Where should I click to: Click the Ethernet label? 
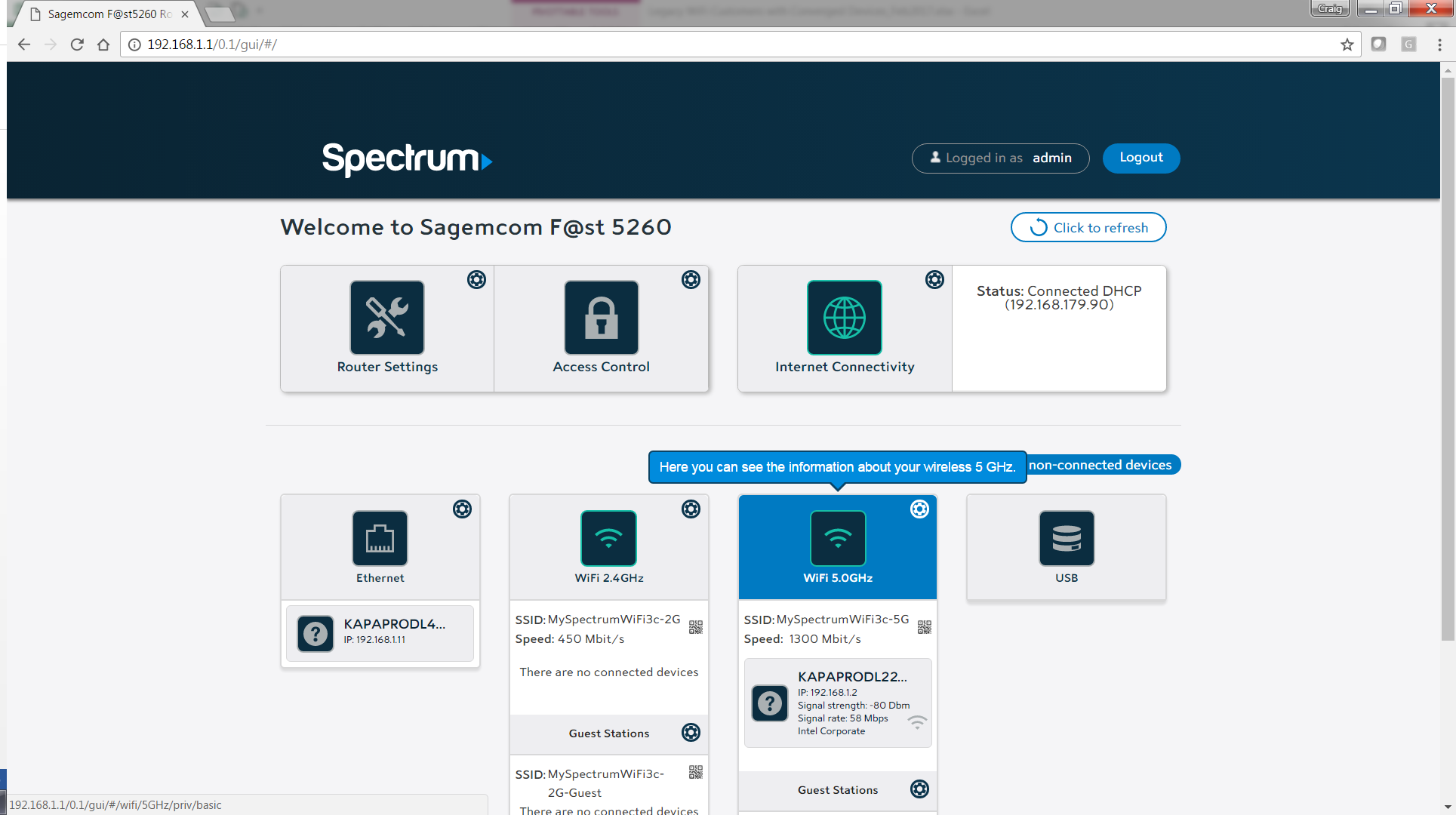tap(380, 578)
